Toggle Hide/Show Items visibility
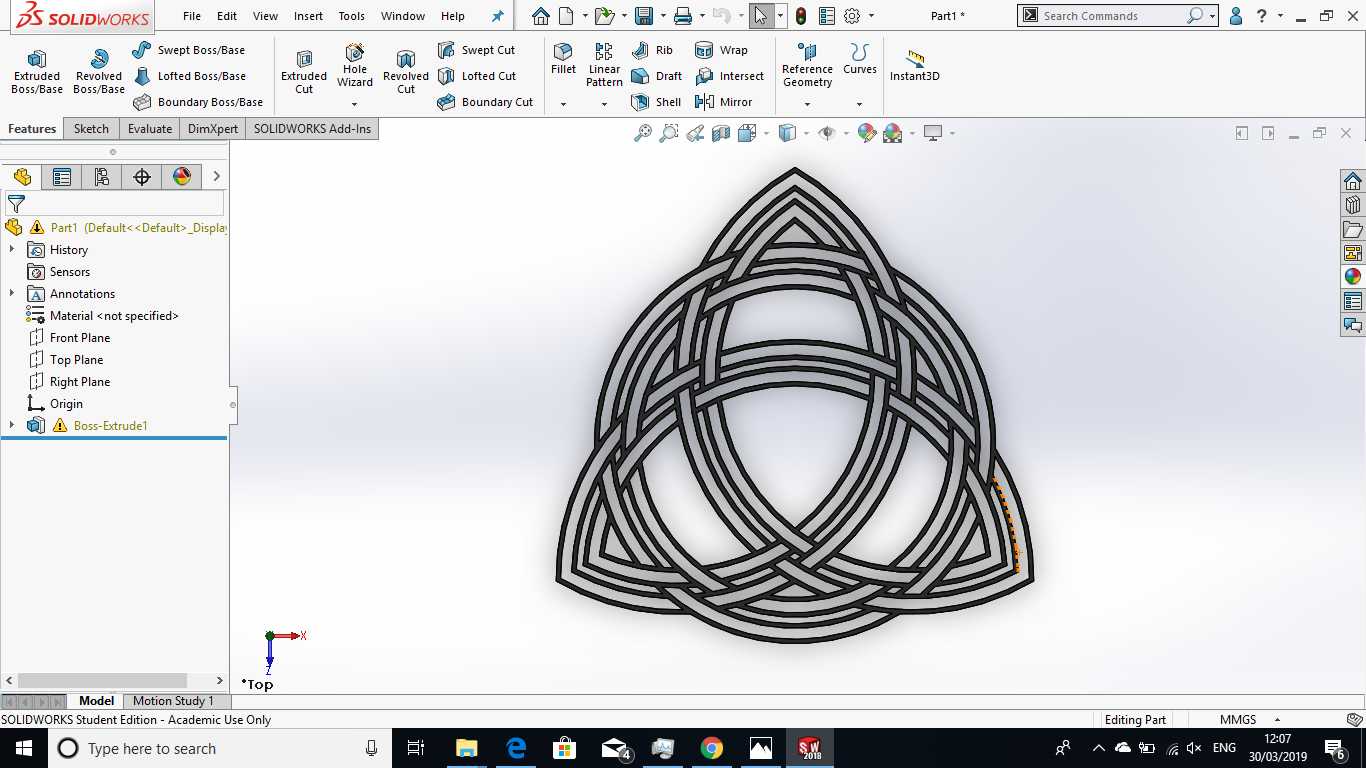1366x768 pixels. click(826, 133)
